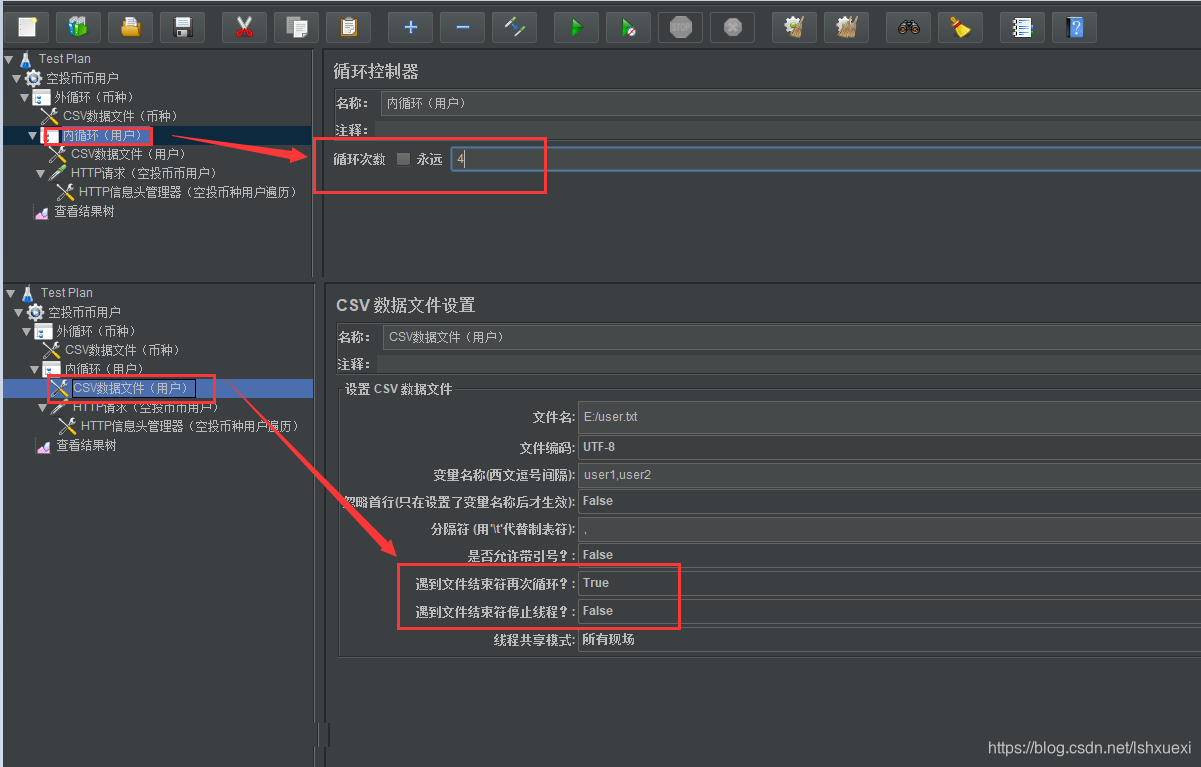Click the grey Stop icon
Screen dimensions: 1201x767
click(x=680, y=27)
